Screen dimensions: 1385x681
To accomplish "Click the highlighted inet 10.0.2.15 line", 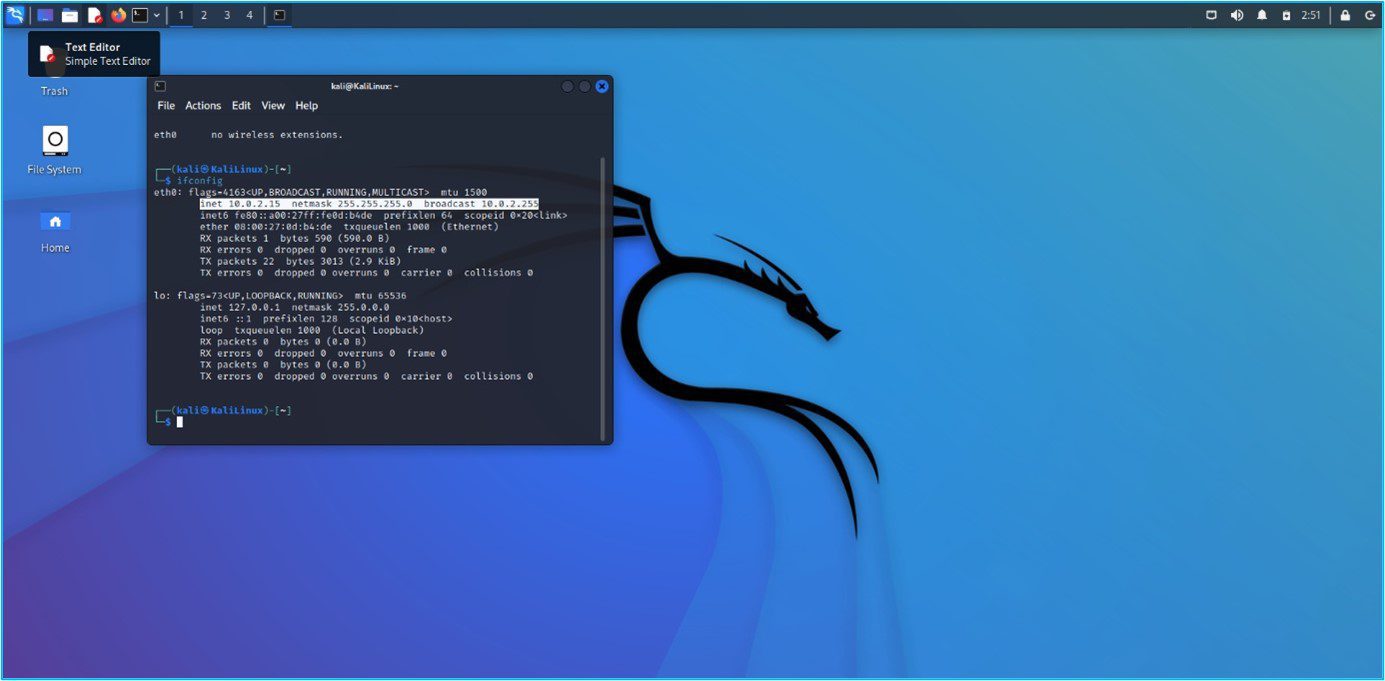I will point(369,204).
